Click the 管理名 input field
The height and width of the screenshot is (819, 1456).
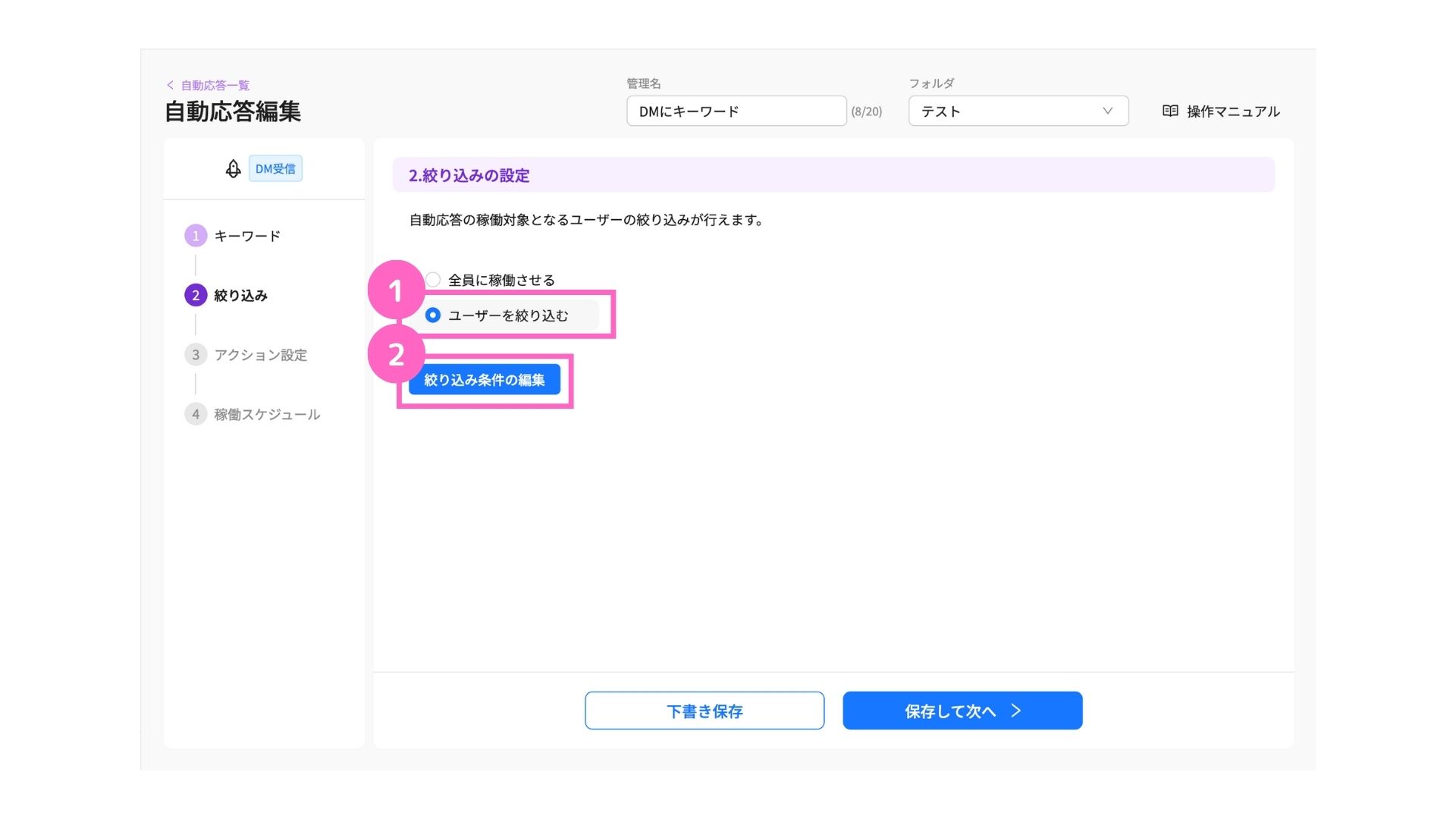(736, 111)
